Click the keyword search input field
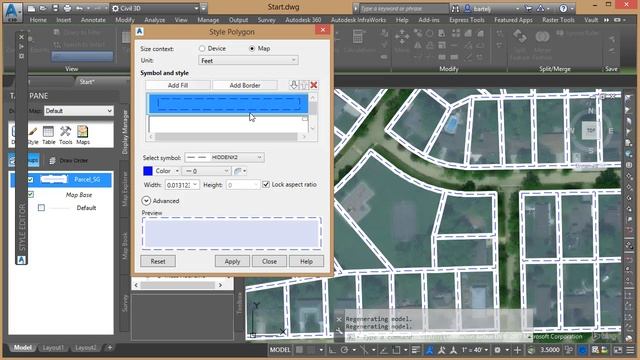The height and width of the screenshot is (360, 640). point(403,8)
